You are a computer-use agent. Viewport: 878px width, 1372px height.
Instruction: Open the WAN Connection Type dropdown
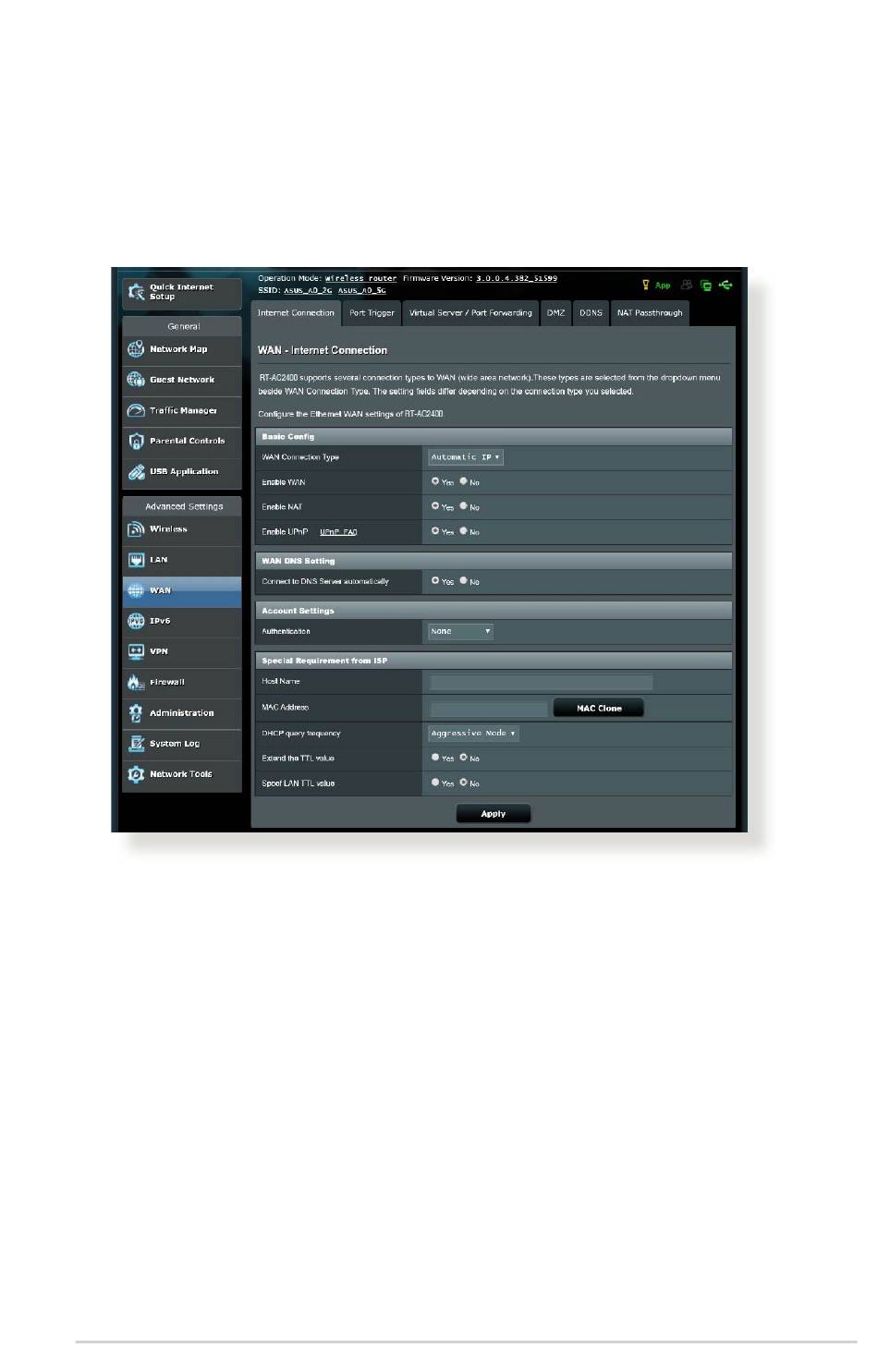tap(466, 457)
